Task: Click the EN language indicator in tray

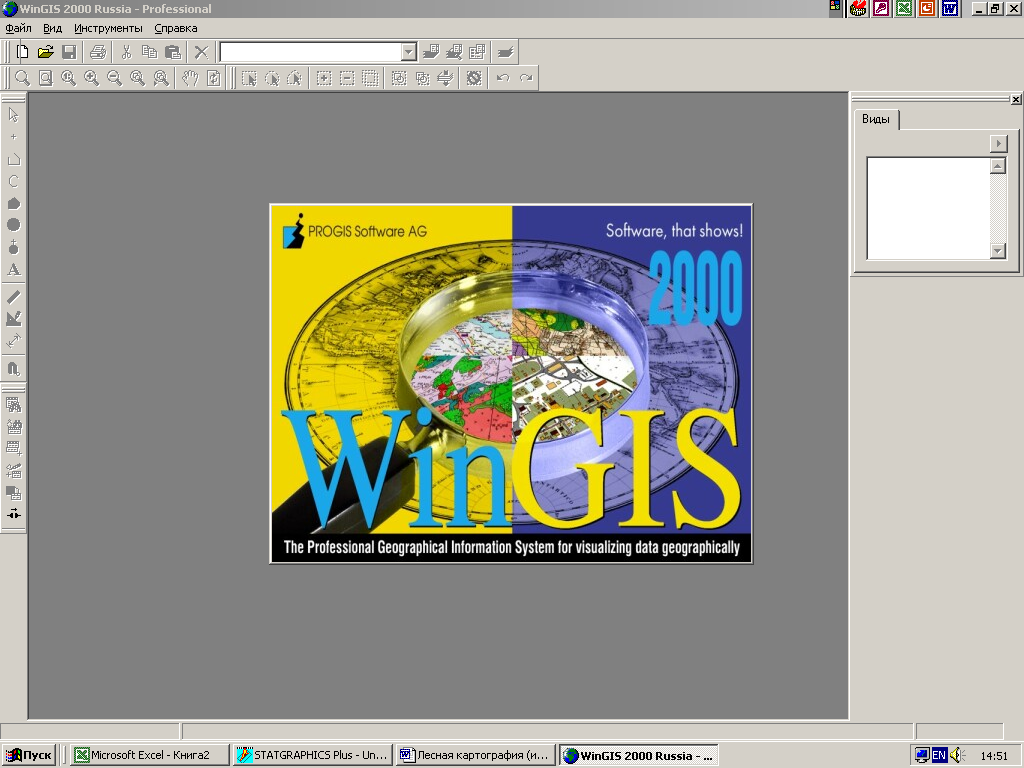Action: tap(939, 755)
